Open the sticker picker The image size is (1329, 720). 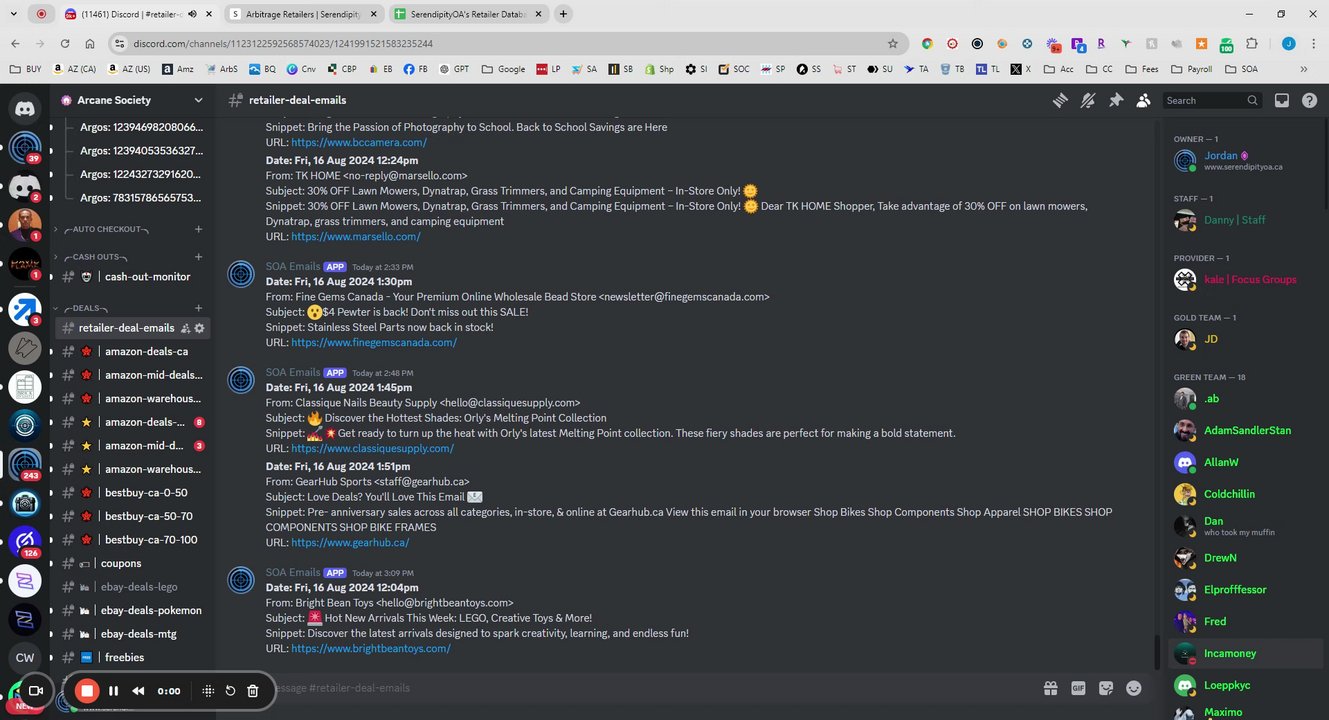(x=1106, y=688)
